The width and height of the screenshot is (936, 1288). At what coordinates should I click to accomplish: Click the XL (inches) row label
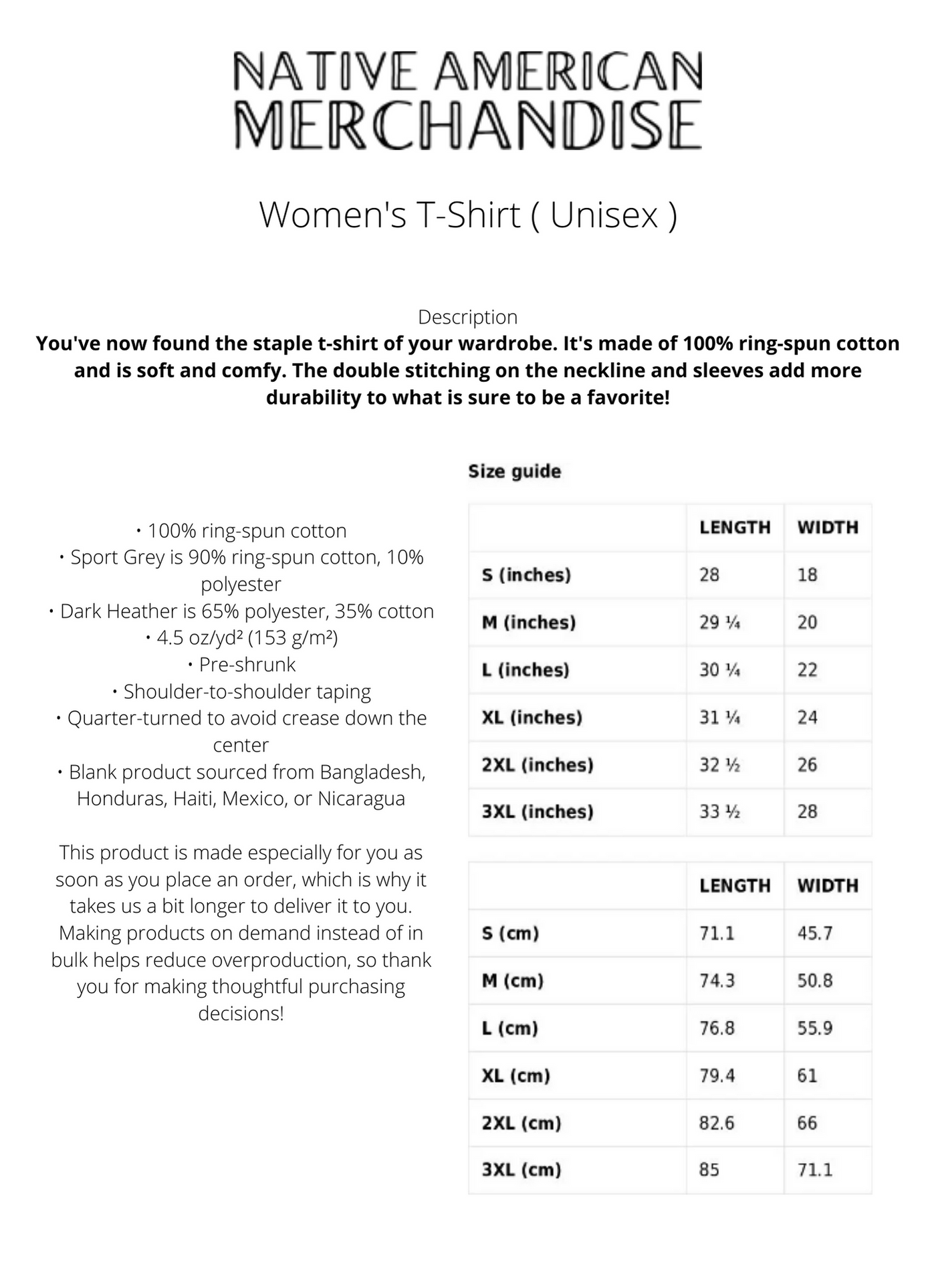[532, 718]
